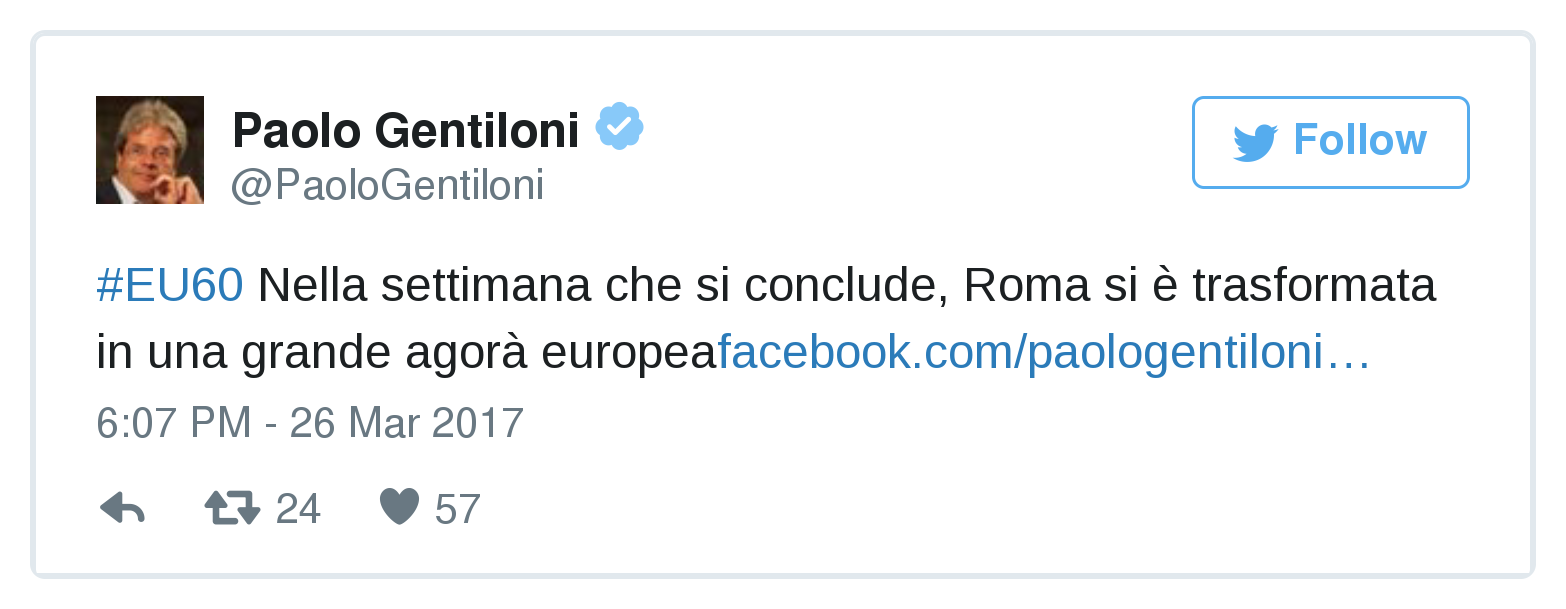1566x609 pixels.
Task: Click the retweet count 24
Action: (x=298, y=510)
